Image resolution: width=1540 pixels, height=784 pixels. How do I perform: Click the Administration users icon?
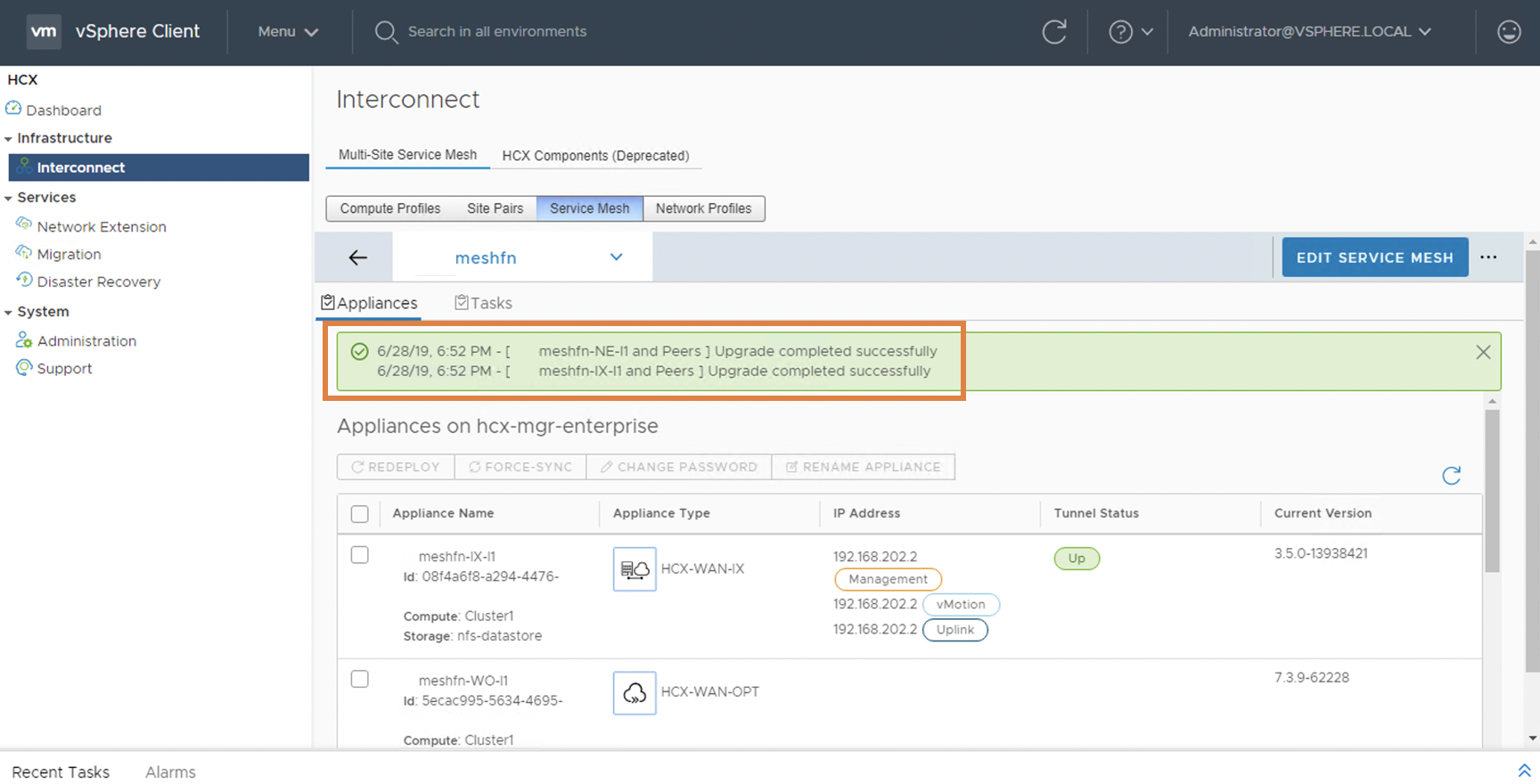point(24,340)
